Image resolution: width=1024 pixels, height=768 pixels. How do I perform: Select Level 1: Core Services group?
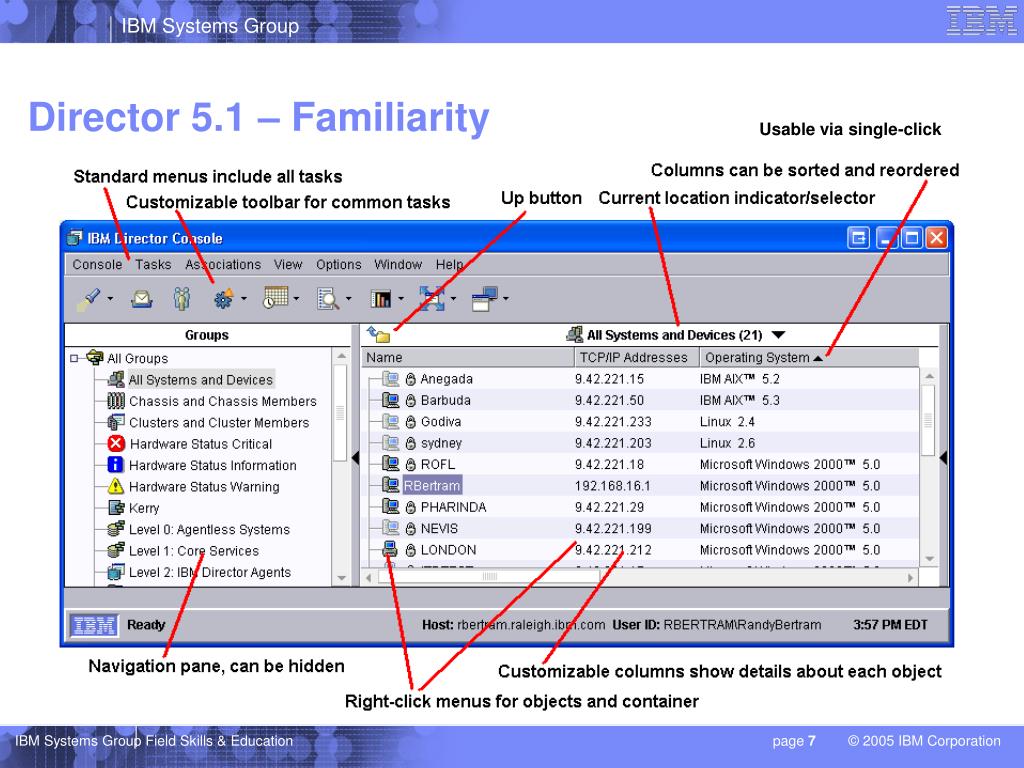tap(194, 551)
